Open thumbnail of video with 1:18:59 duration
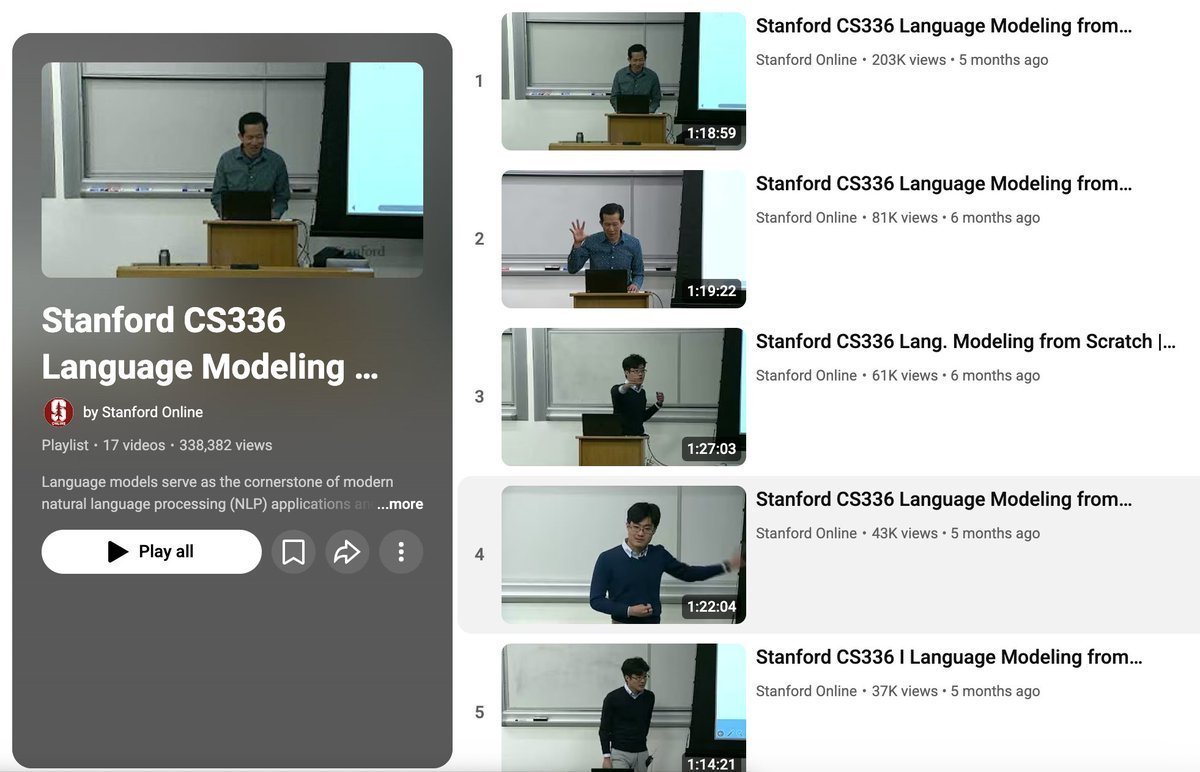 tap(623, 81)
